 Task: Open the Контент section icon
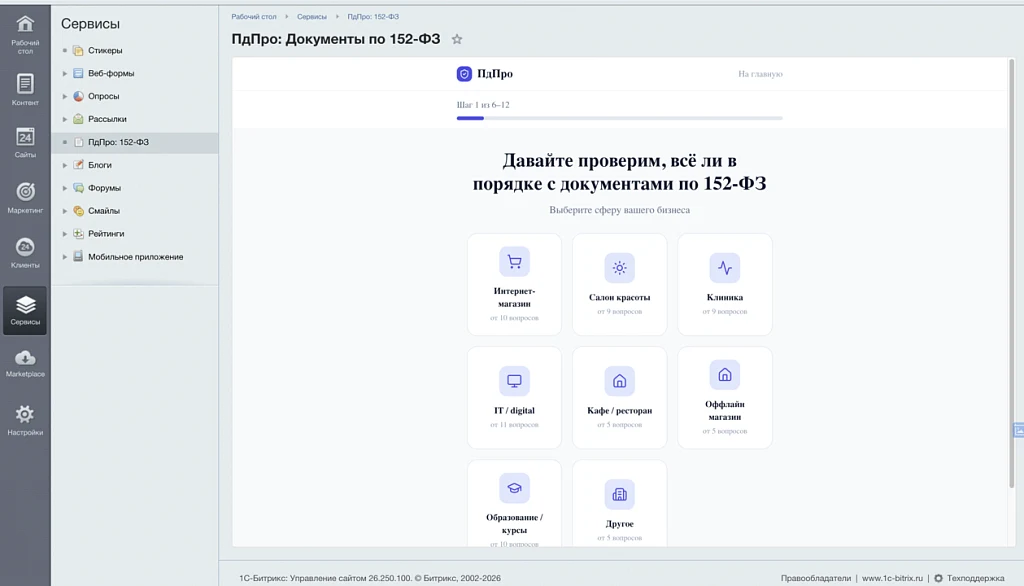pyautogui.click(x=25, y=84)
